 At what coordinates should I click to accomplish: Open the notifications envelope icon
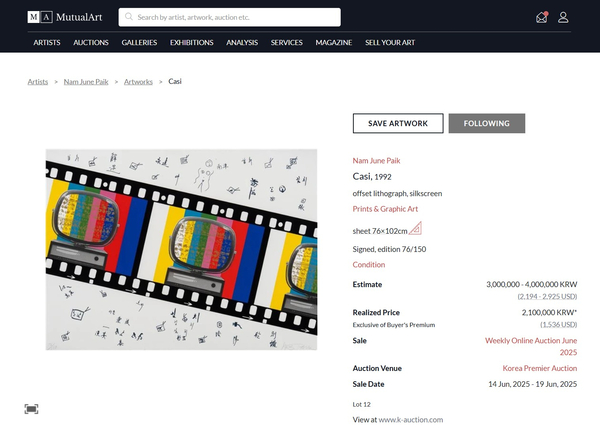coord(541,17)
